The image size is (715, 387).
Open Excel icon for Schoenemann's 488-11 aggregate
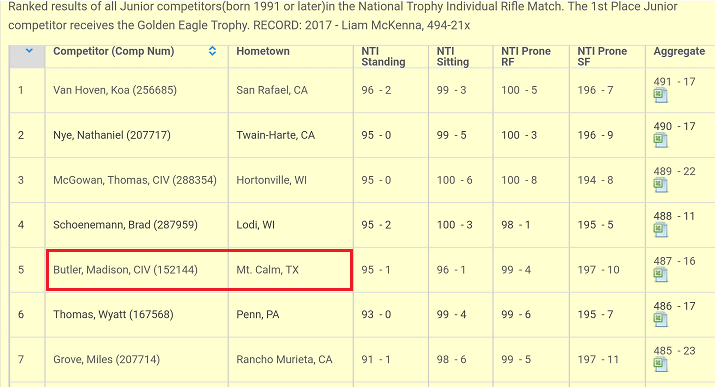pyautogui.click(x=660, y=230)
